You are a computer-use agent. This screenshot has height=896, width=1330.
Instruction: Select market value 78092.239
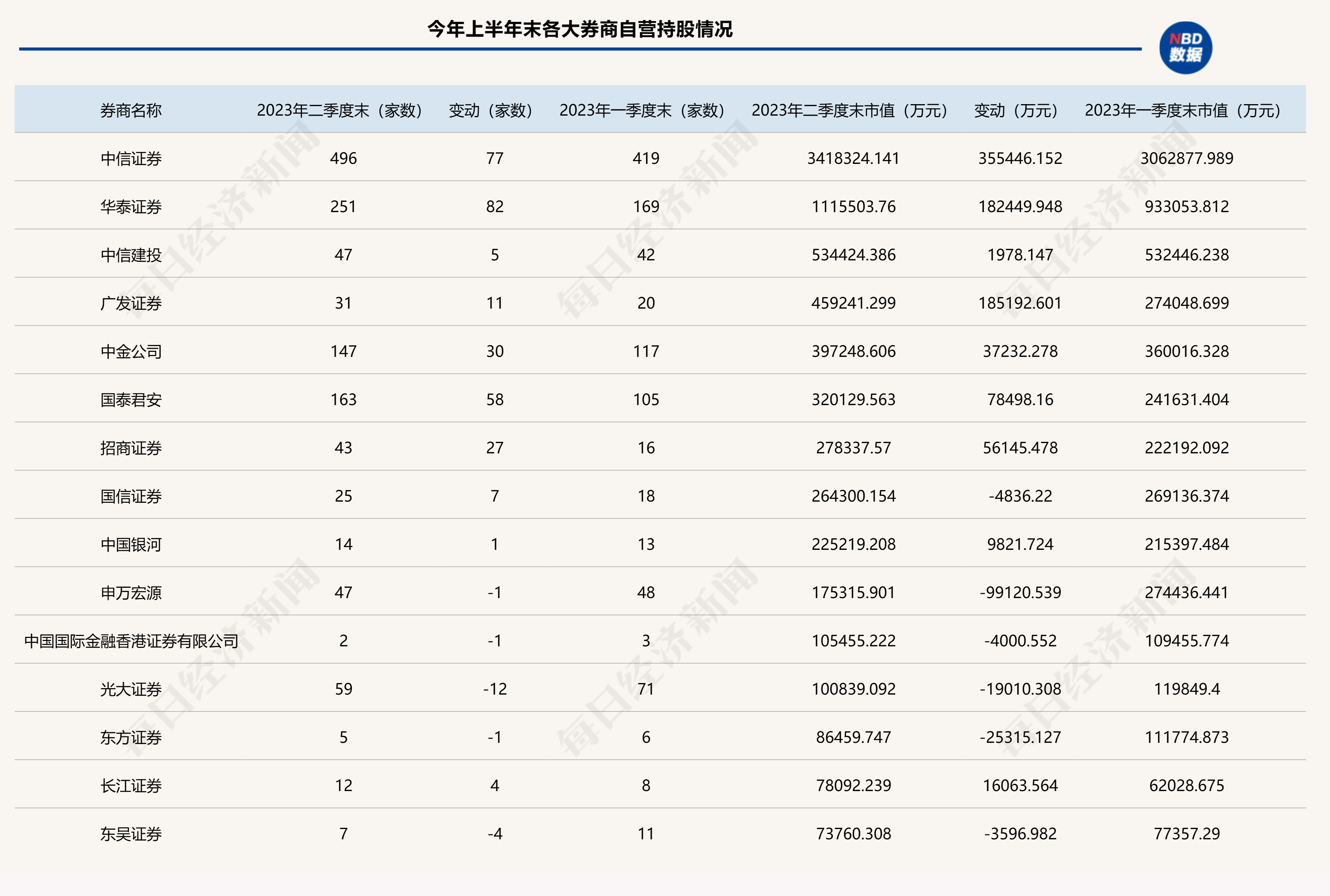pos(853,786)
